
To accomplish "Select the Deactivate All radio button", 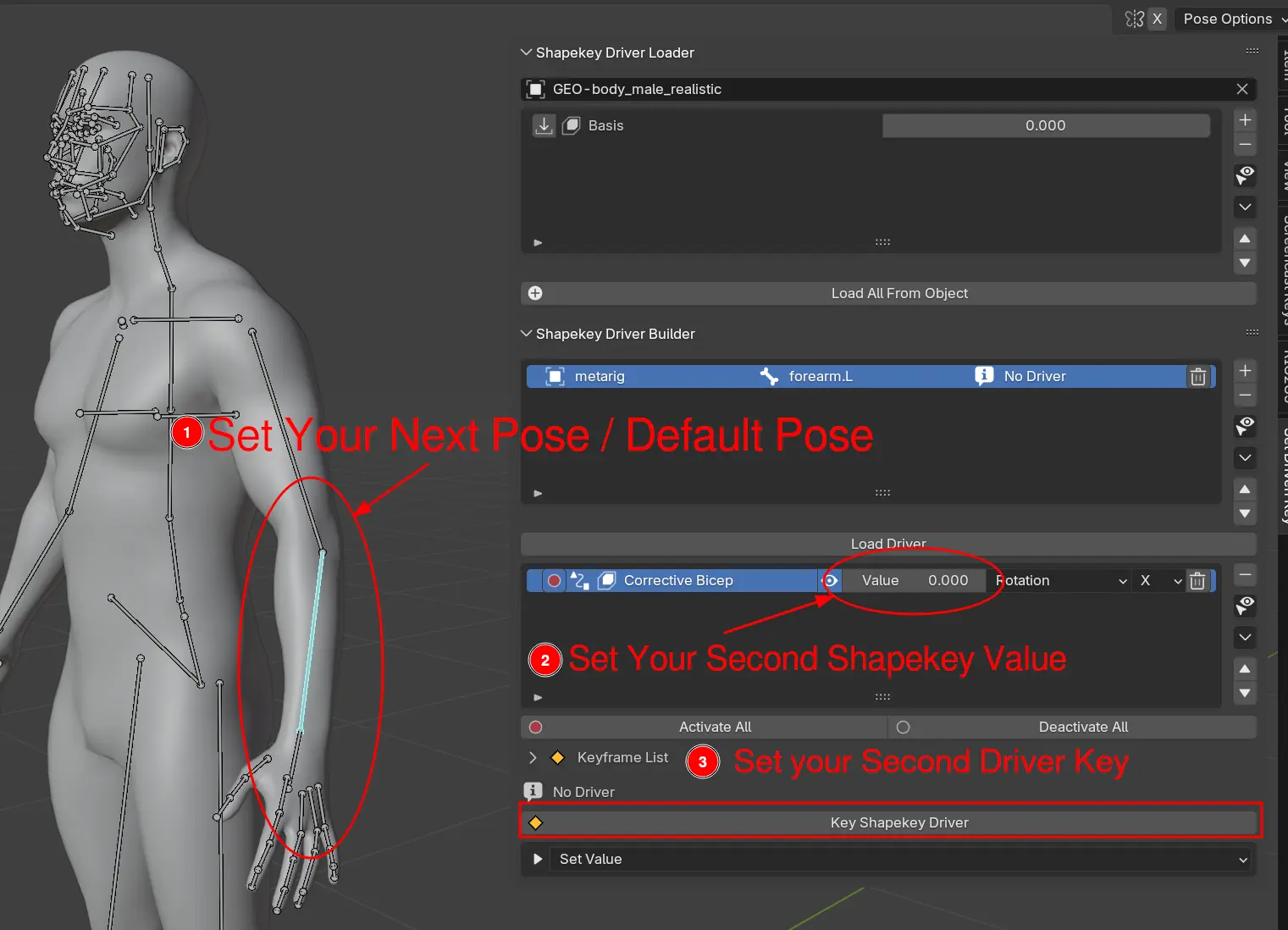I will 903,727.
